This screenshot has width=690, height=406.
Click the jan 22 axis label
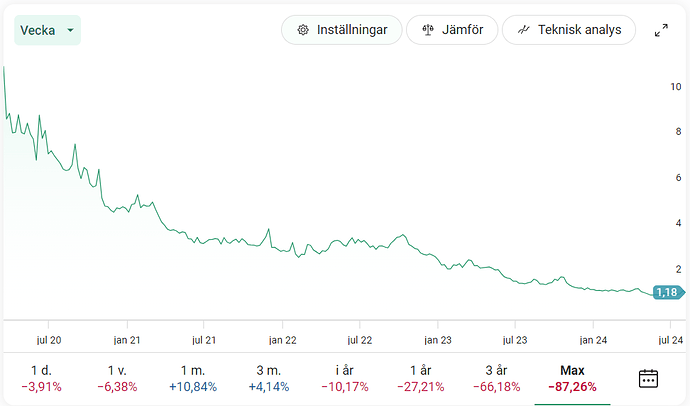pos(282,339)
